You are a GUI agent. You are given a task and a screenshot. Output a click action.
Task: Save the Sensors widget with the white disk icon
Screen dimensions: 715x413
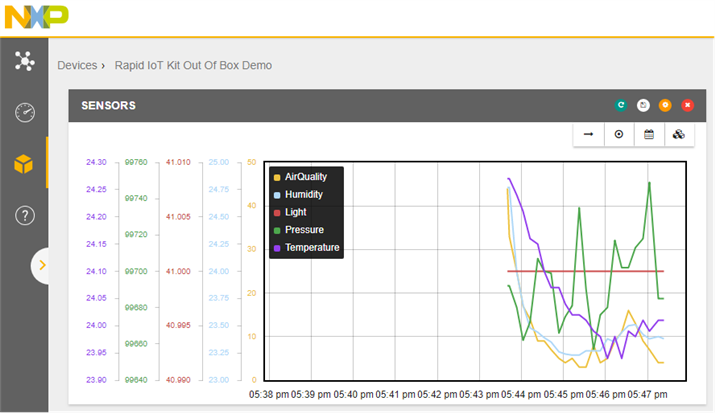pyautogui.click(x=643, y=105)
